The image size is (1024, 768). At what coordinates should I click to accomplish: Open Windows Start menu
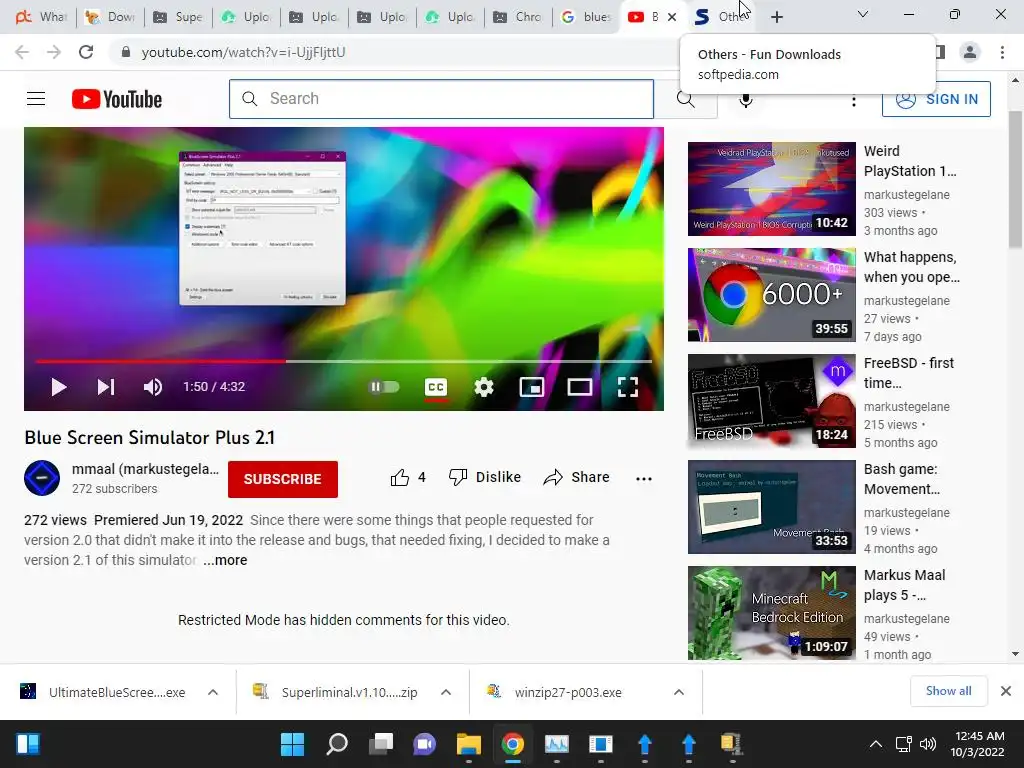point(293,744)
